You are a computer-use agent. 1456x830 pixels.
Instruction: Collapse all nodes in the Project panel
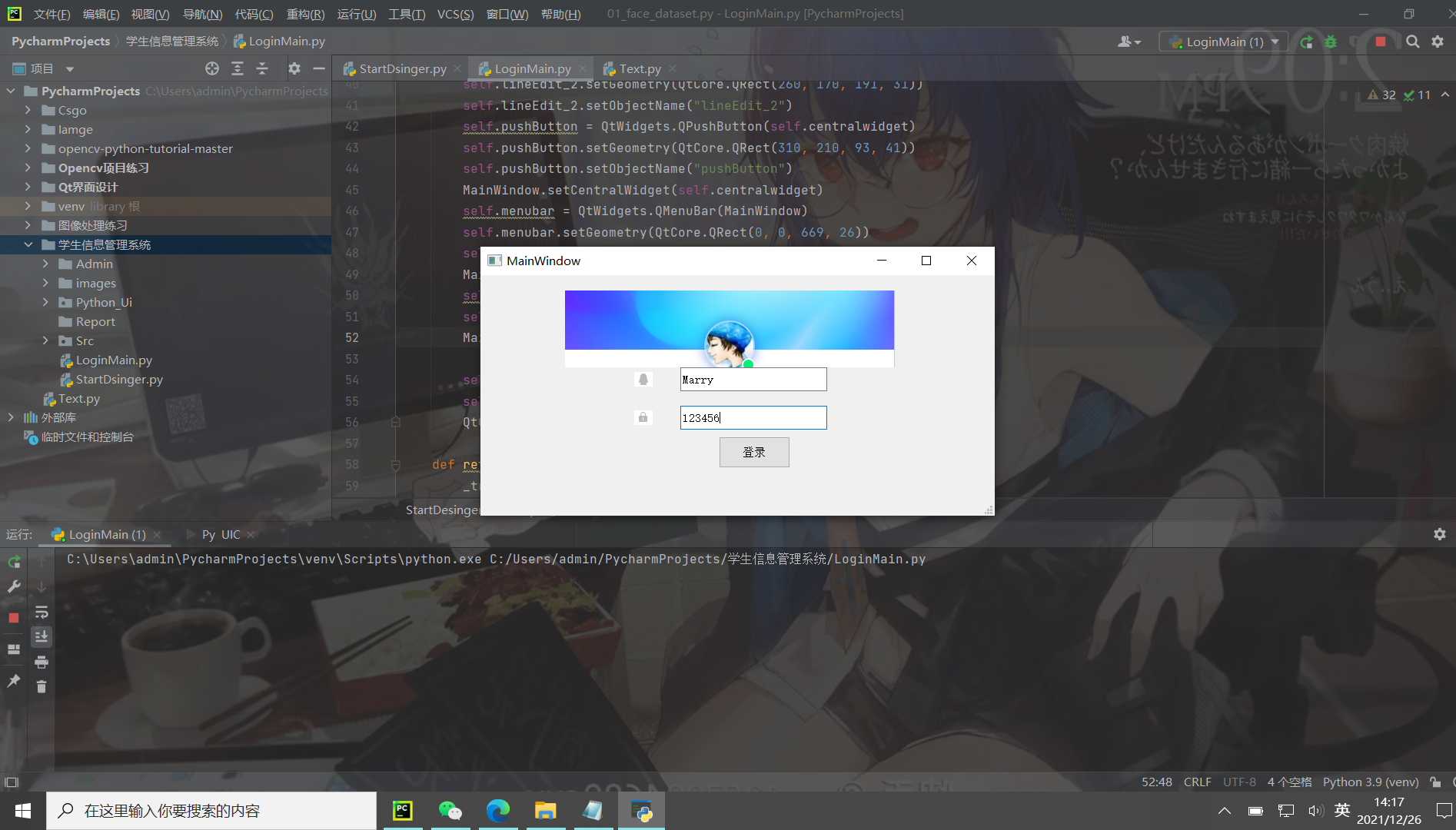262,68
